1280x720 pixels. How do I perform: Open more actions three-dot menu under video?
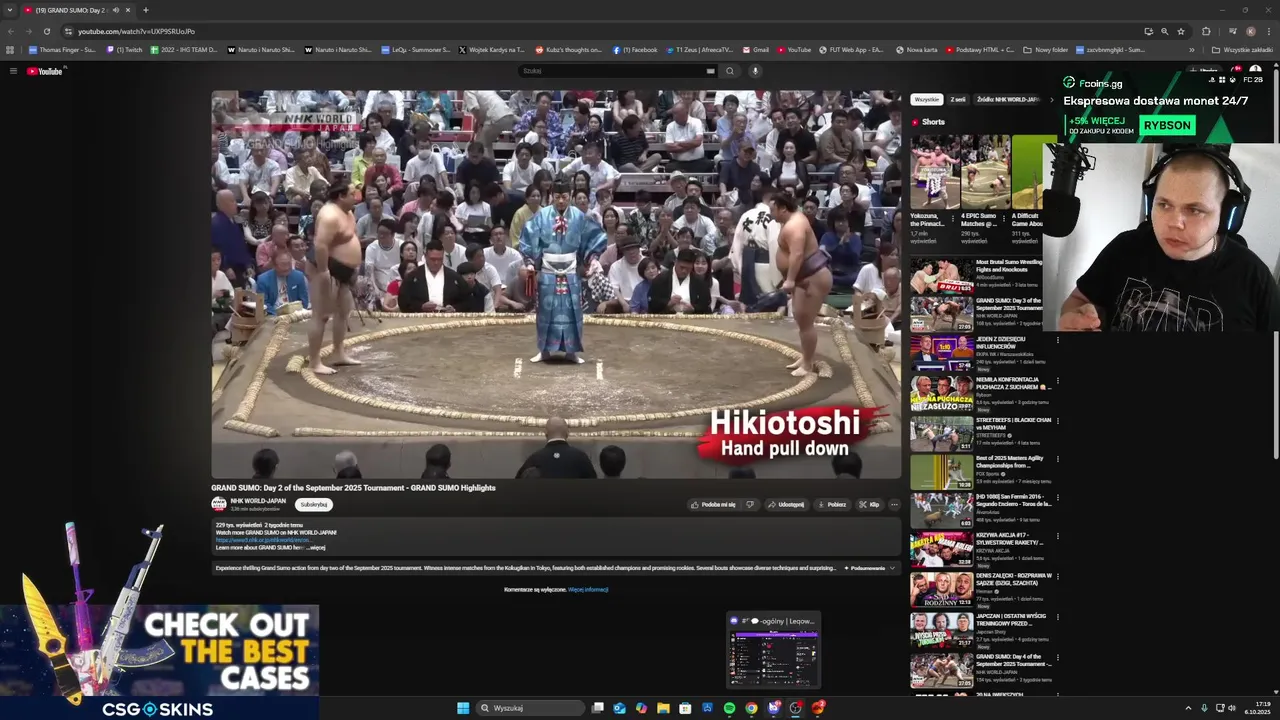(894, 504)
